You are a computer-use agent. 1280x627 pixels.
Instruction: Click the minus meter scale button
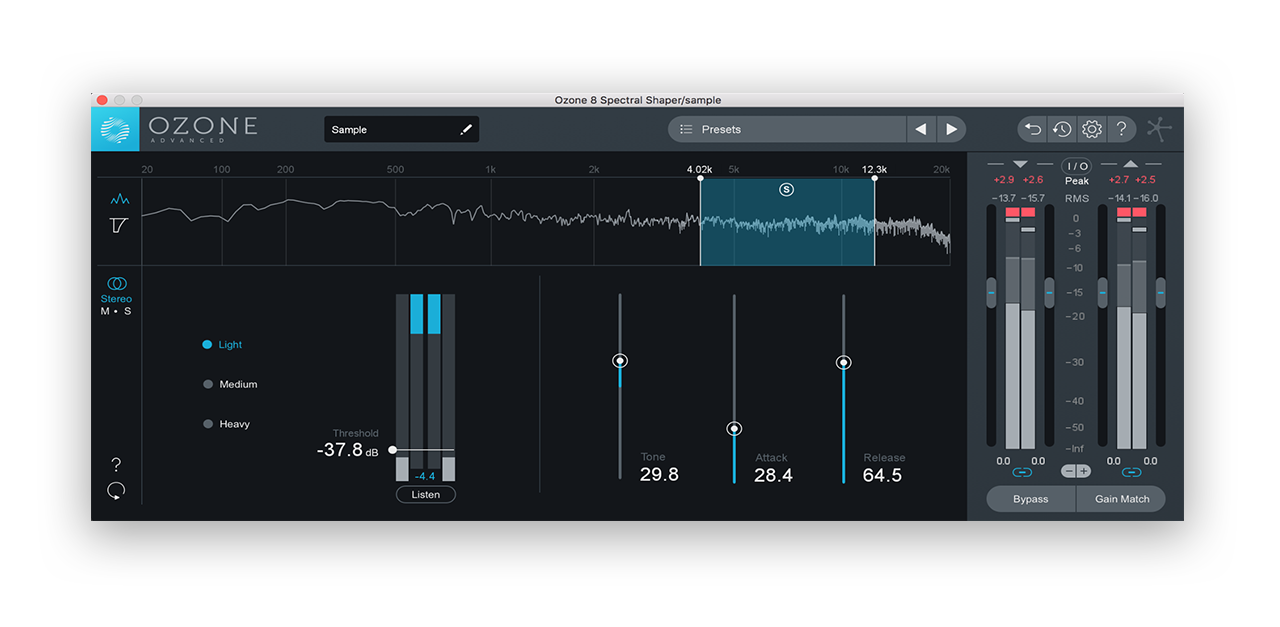click(x=1069, y=471)
